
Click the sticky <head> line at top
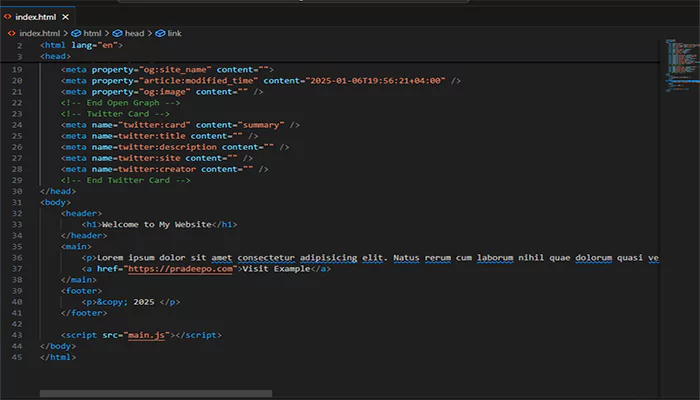pos(55,56)
